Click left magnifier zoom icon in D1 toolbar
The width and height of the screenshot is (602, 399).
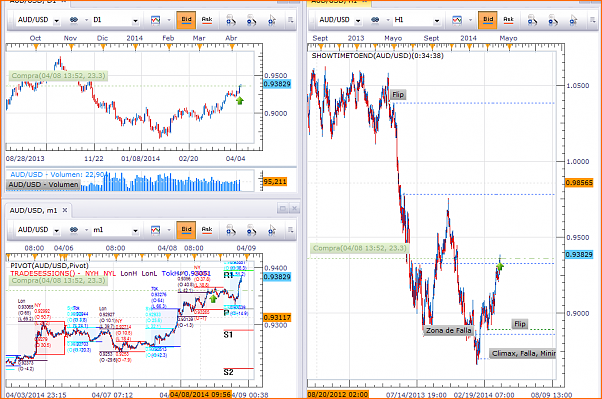click(x=231, y=20)
